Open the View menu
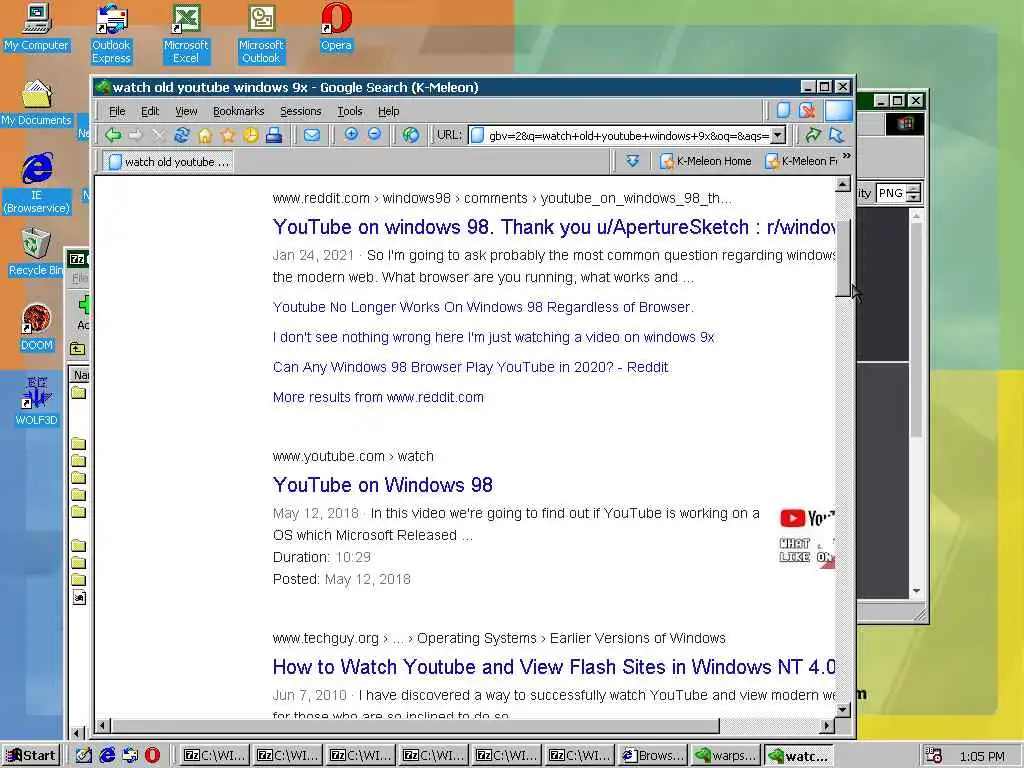The width and height of the screenshot is (1024, 768). coord(186,111)
